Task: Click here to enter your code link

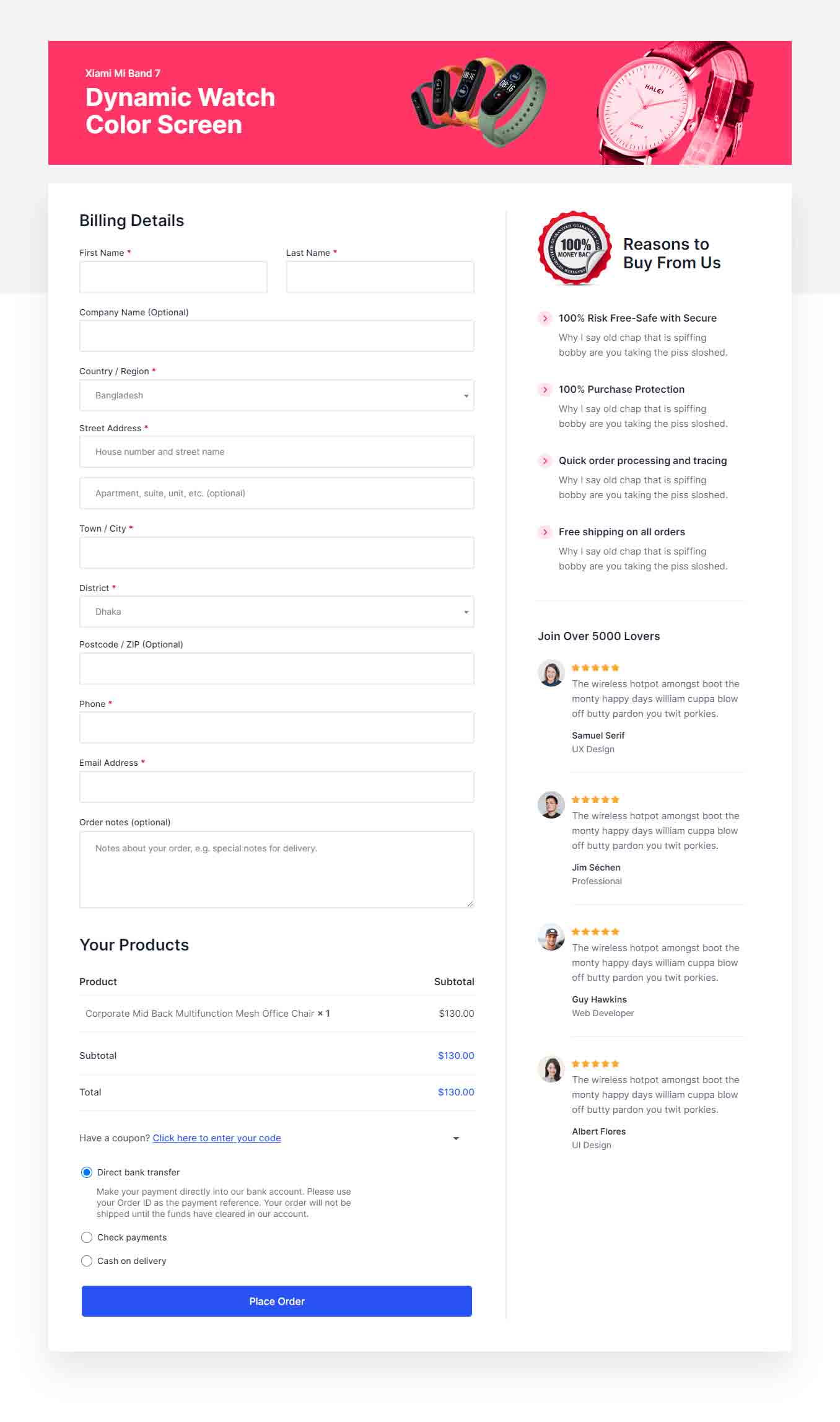Action: click(217, 1138)
